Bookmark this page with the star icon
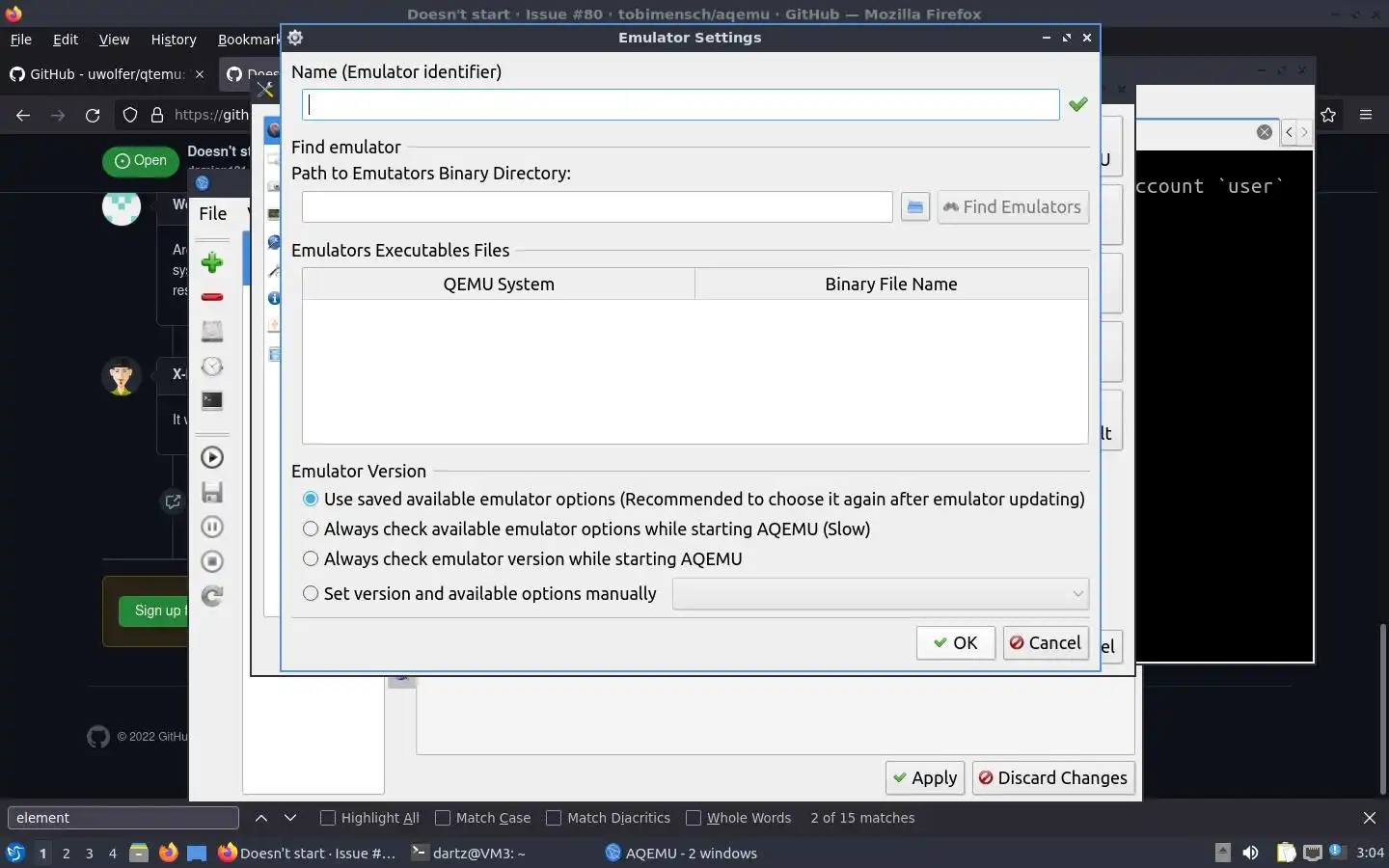 1328,115
